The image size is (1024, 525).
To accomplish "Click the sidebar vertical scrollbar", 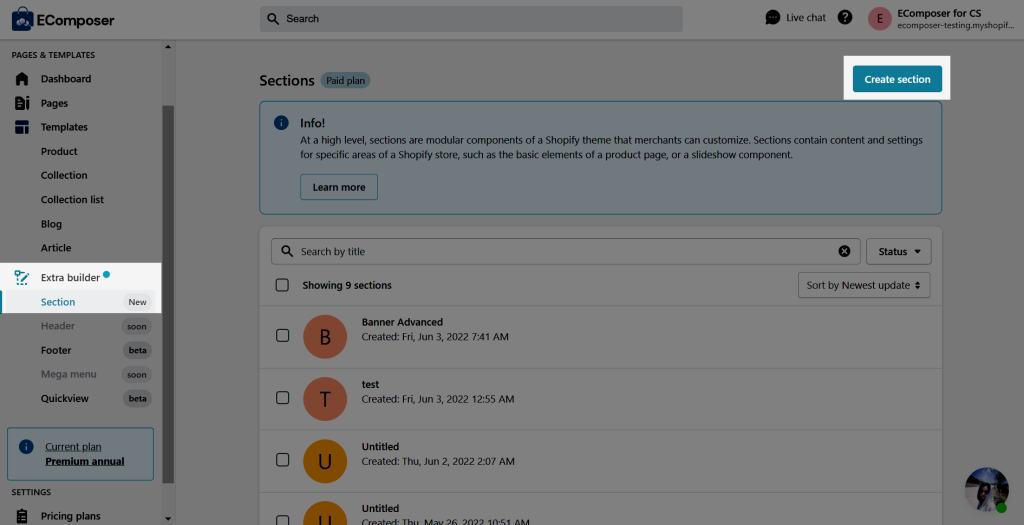I will pyautogui.click(x=168, y=294).
